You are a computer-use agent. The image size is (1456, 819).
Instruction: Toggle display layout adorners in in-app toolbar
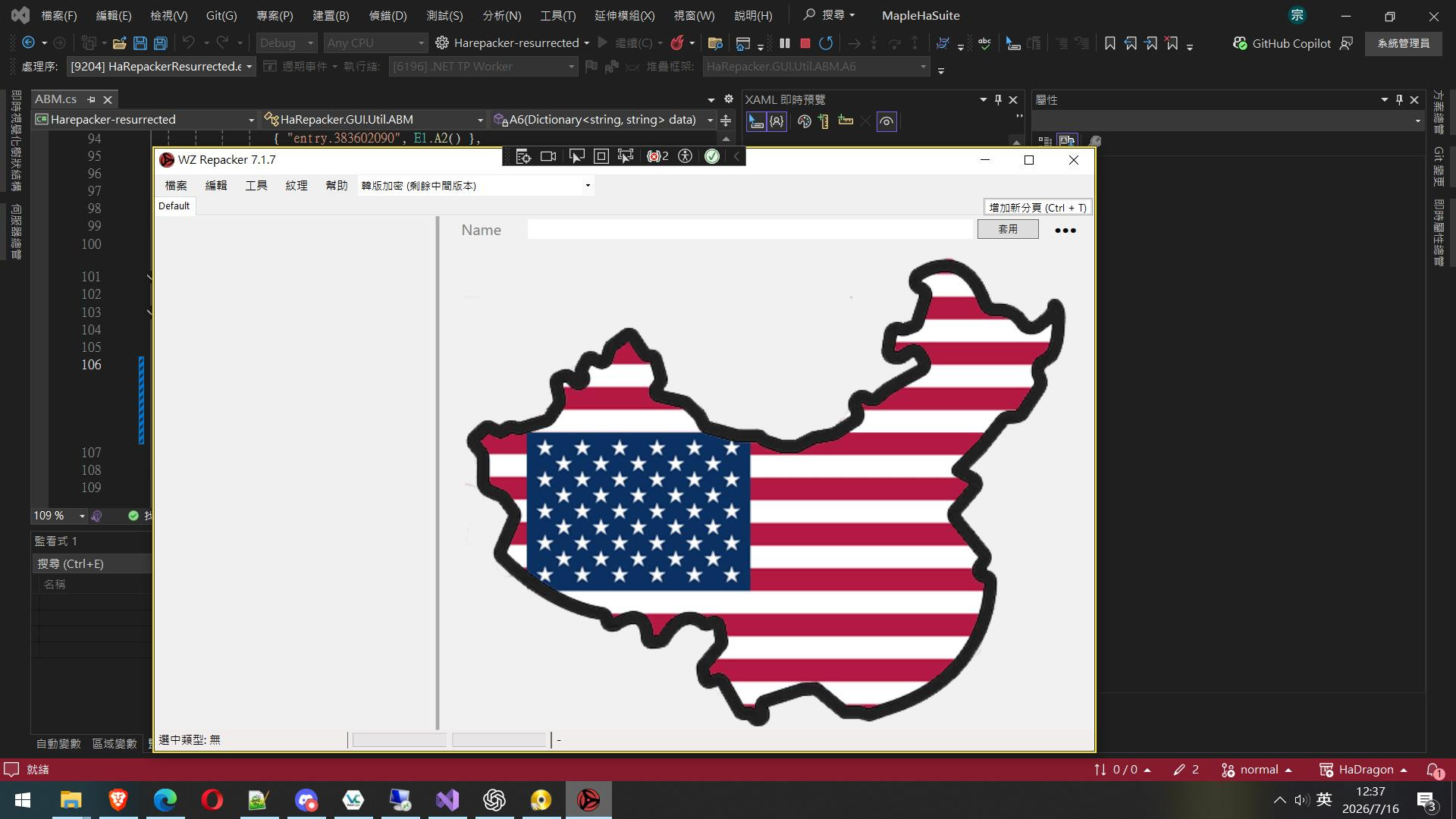coord(601,156)
